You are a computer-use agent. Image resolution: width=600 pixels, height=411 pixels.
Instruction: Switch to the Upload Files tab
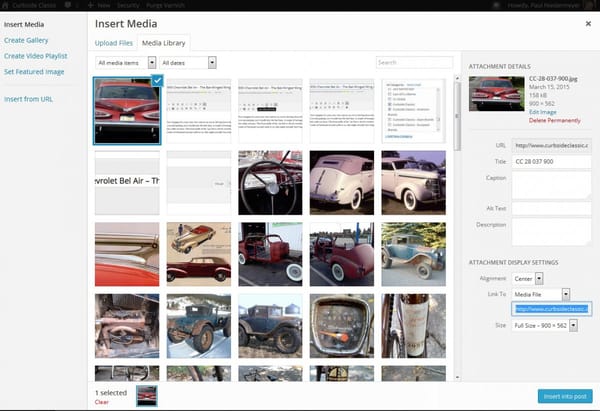[114, 43]
